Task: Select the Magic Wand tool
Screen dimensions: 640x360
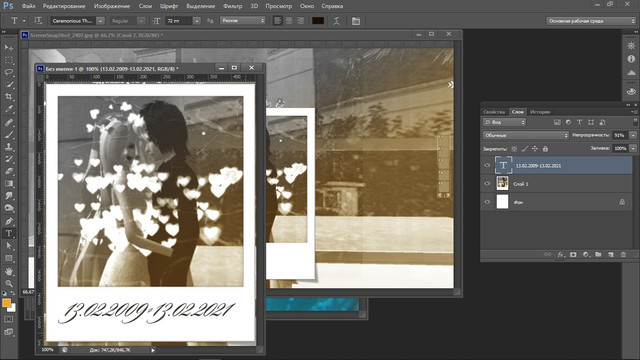Action: coord(9,84)
